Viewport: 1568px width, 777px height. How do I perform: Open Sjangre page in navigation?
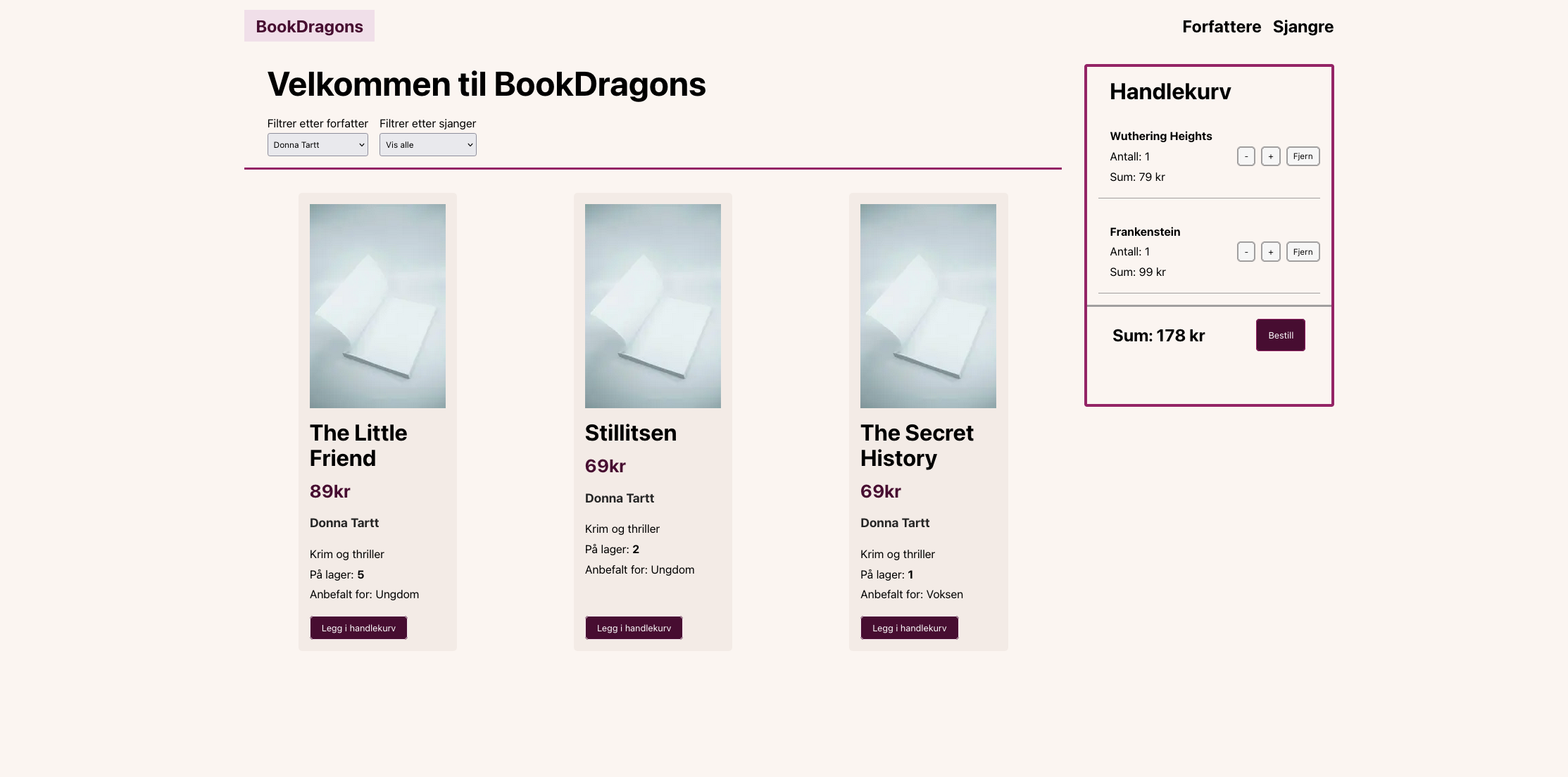(1303, 27)
